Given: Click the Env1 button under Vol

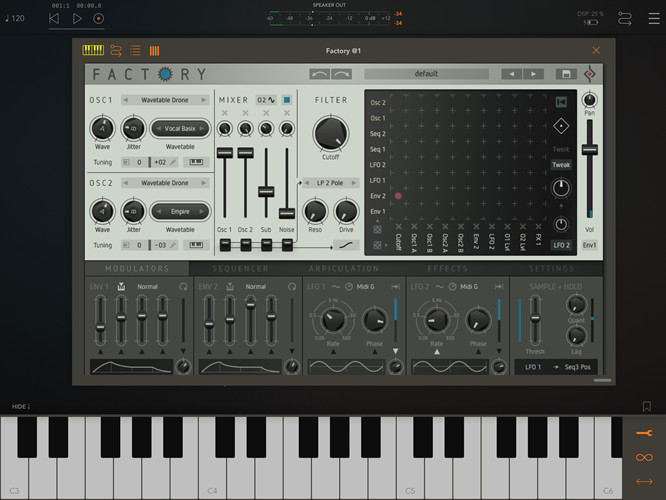Looking at the screenshot, I should [x=589, y=245].
